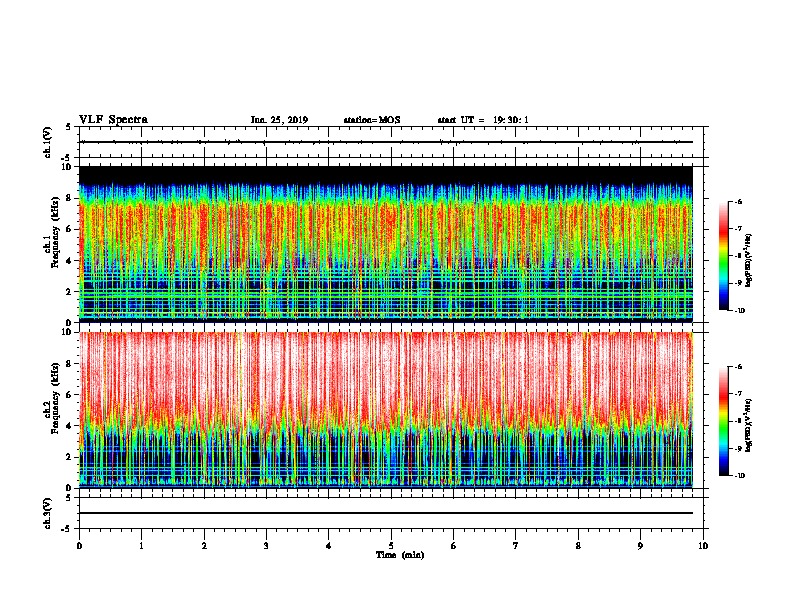The width and height of the screenshot is (792, 612).
Task: Click the "-7" label on upper color bar
Action: (x=738, y=229)
